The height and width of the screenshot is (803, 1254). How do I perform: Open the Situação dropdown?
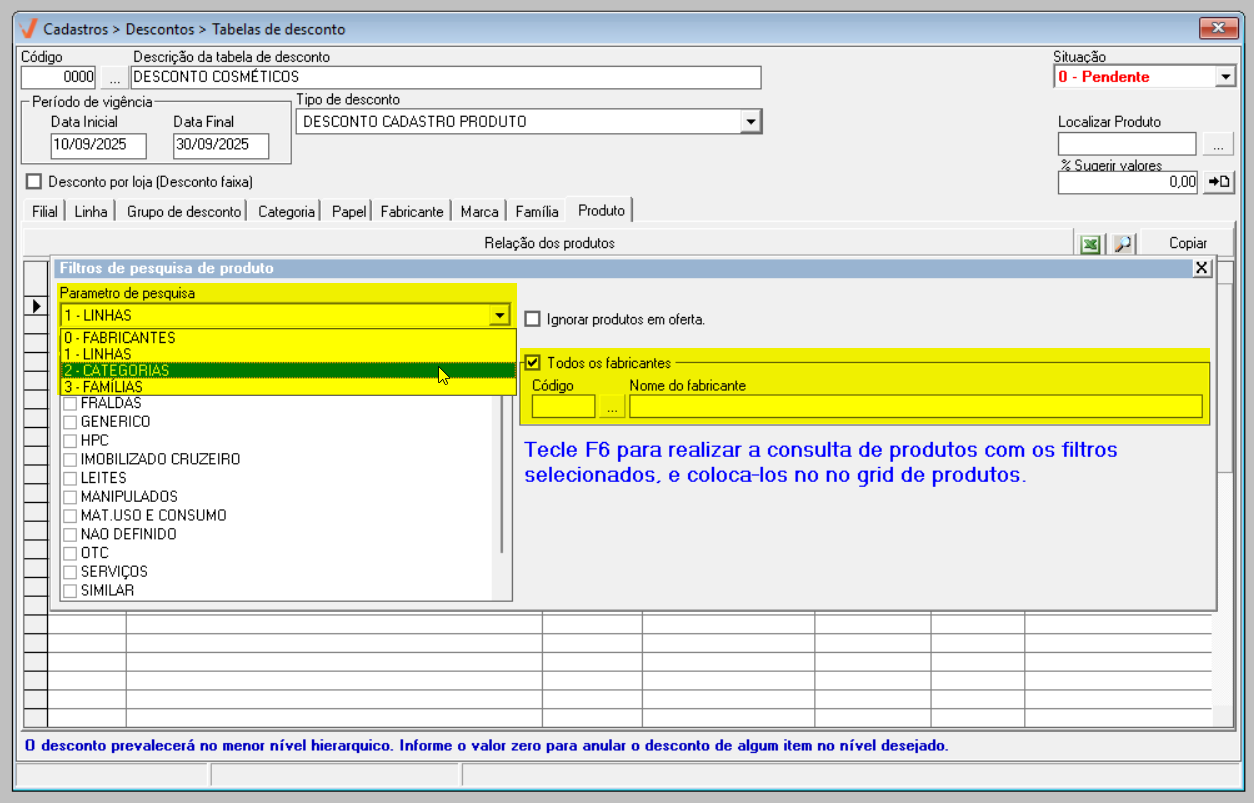point(1225,77)
